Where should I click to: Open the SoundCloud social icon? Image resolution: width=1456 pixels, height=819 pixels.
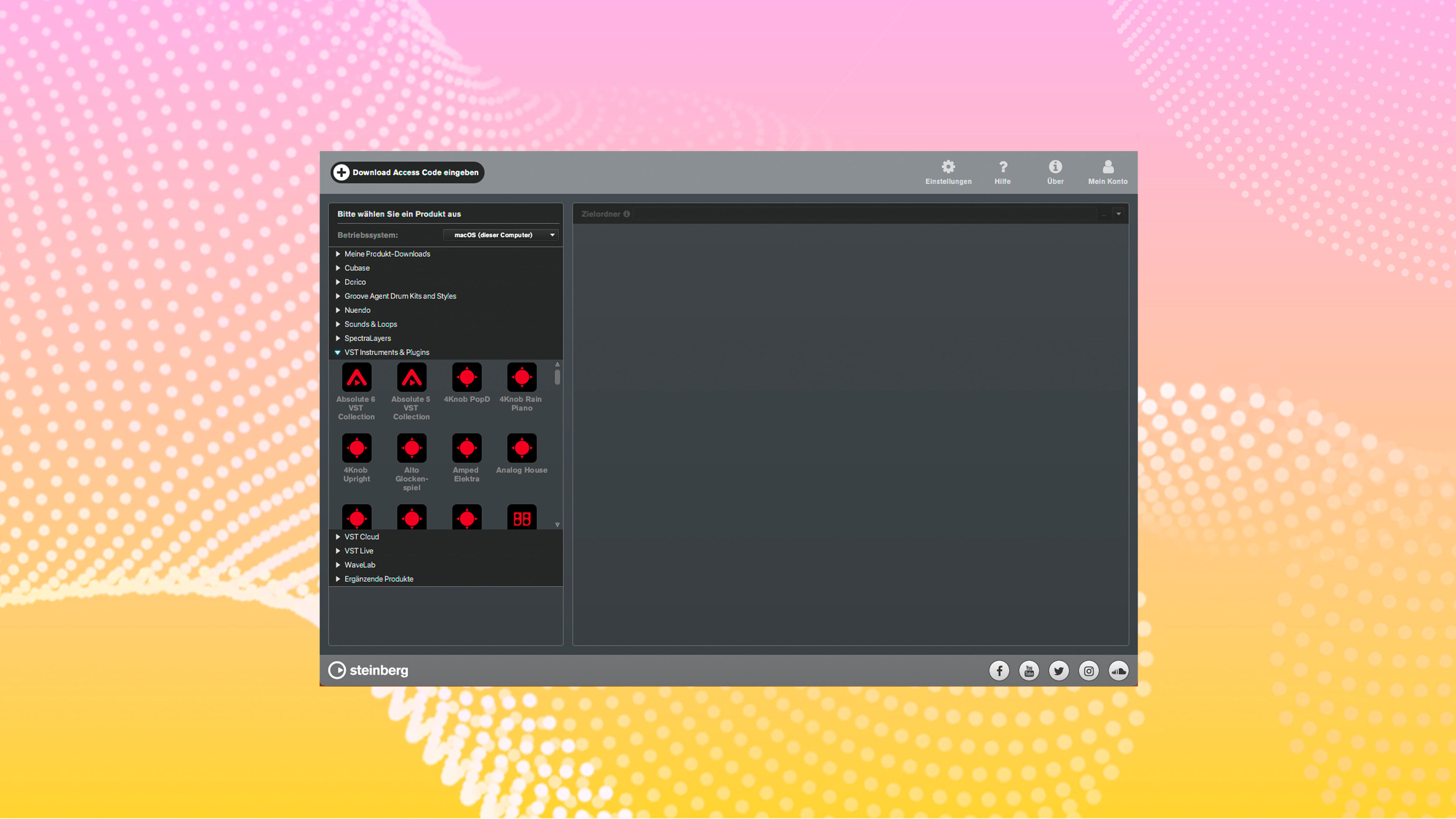point(1118,671)
